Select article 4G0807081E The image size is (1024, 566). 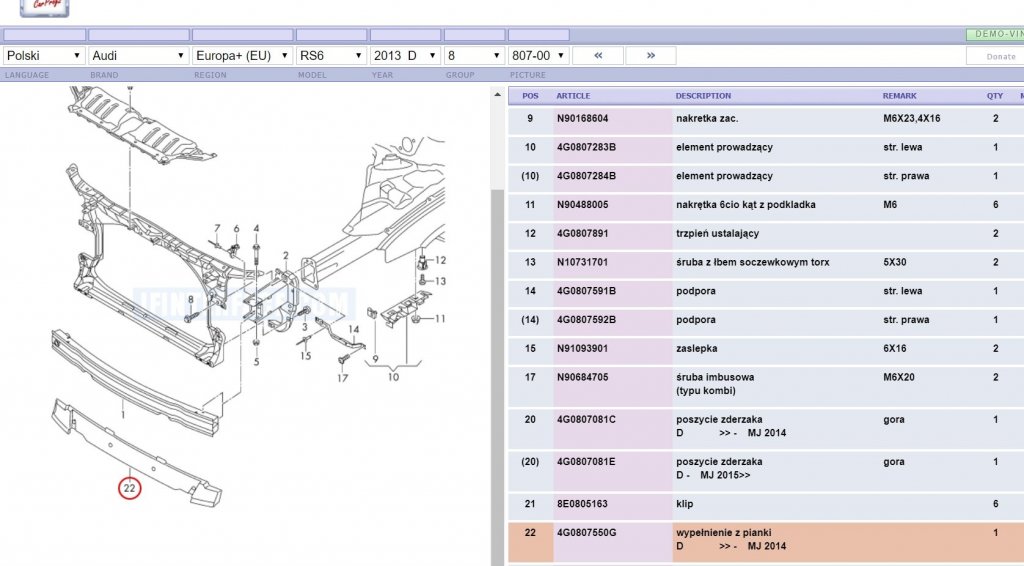pyautogui.click(x=586, y=462)
